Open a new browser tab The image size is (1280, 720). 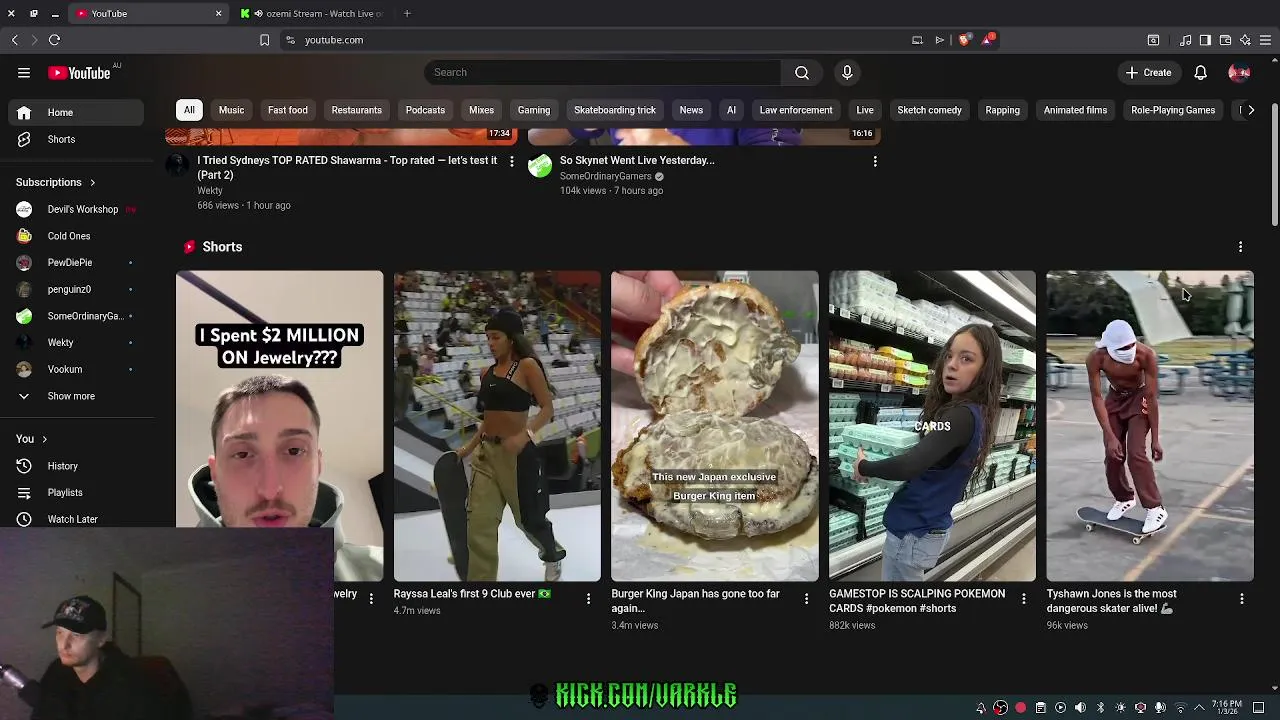[x=407, y=14]
